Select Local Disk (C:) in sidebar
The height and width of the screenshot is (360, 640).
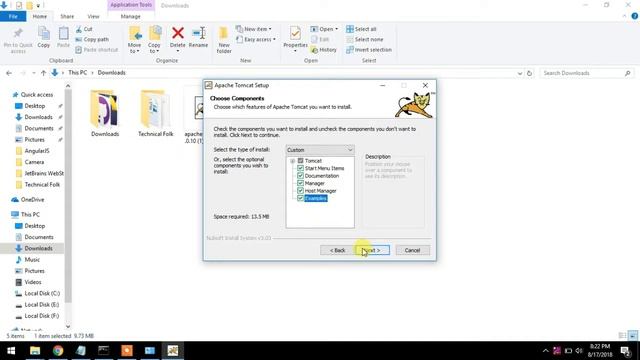point(42,293)
